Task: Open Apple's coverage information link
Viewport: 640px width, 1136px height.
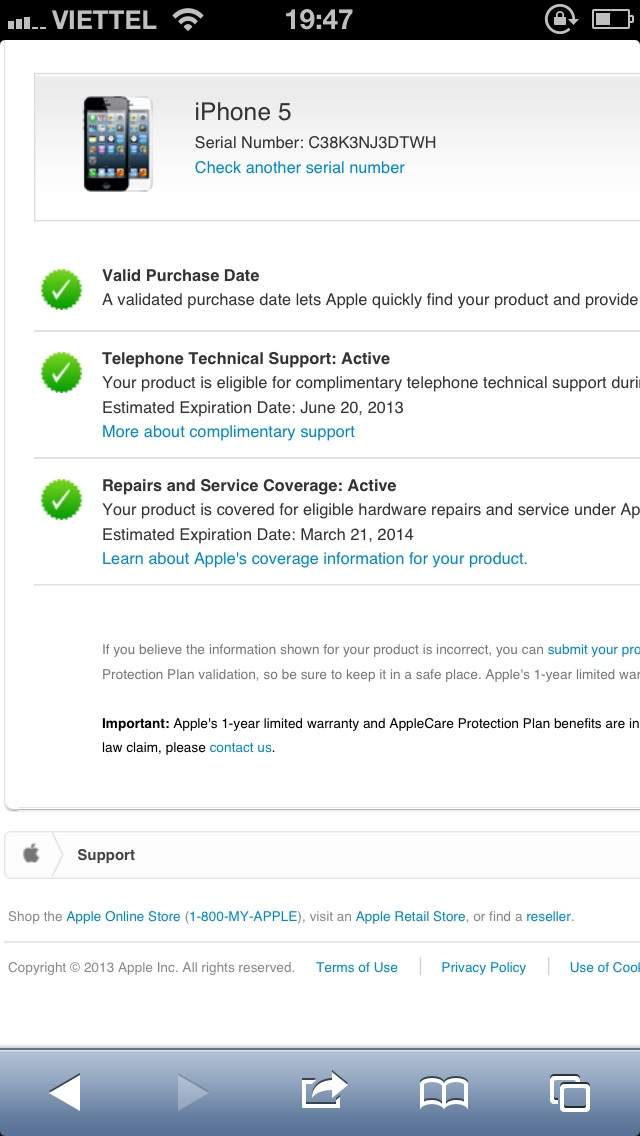Action: click(x=314, y=558)
